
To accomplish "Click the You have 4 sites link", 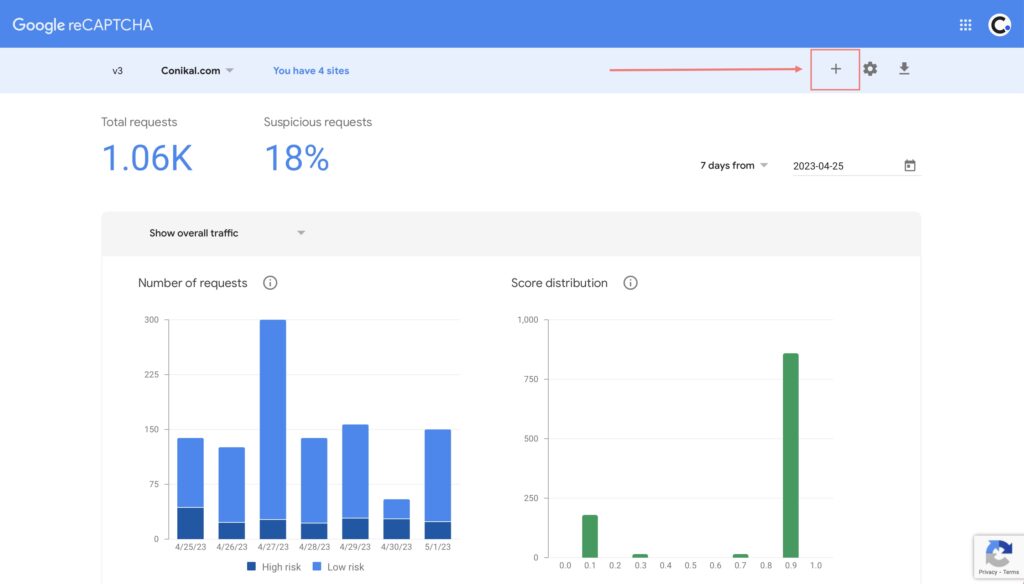I will click(311, 71).
